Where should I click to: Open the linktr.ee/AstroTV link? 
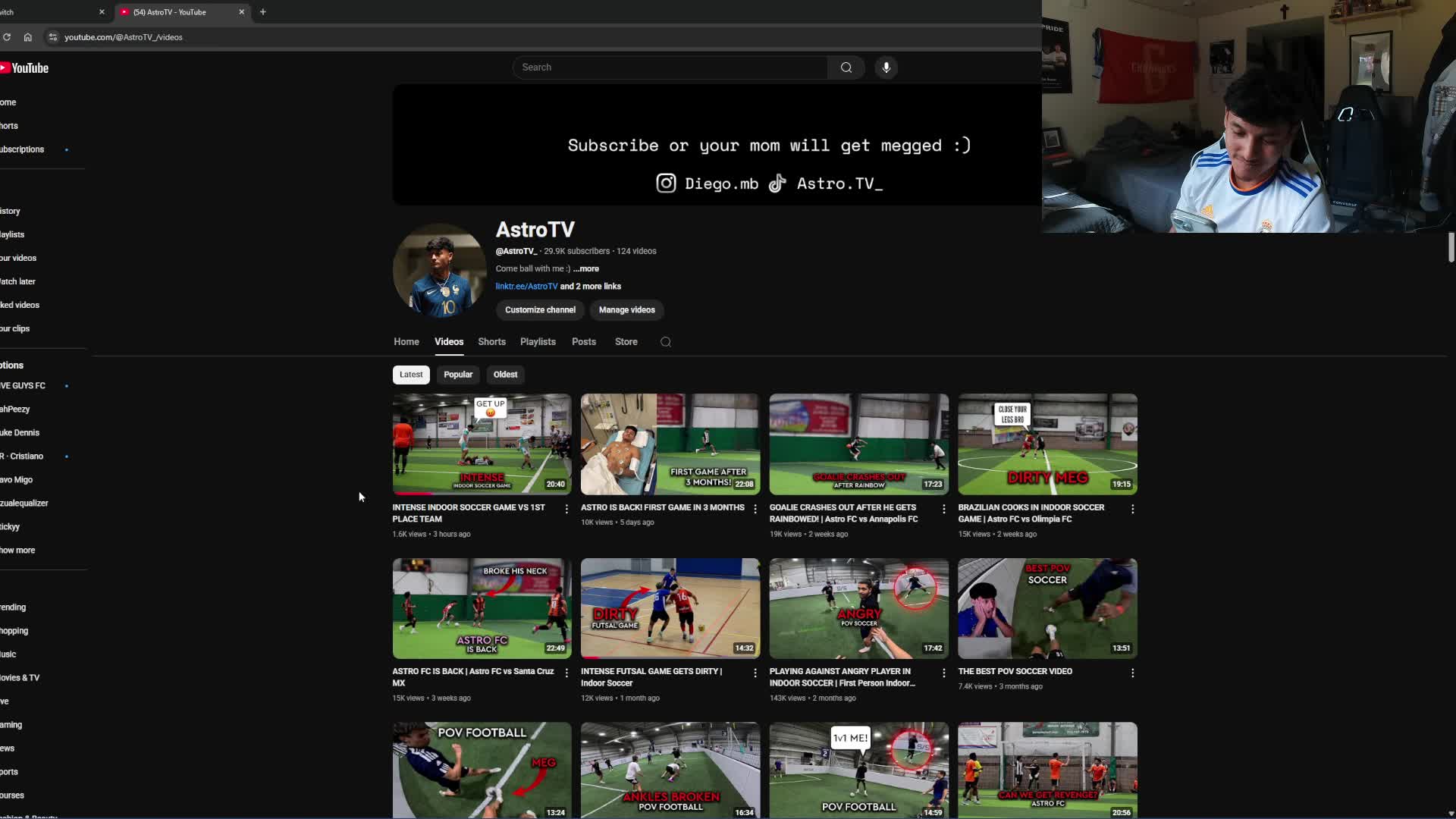(x=526, y=287)
